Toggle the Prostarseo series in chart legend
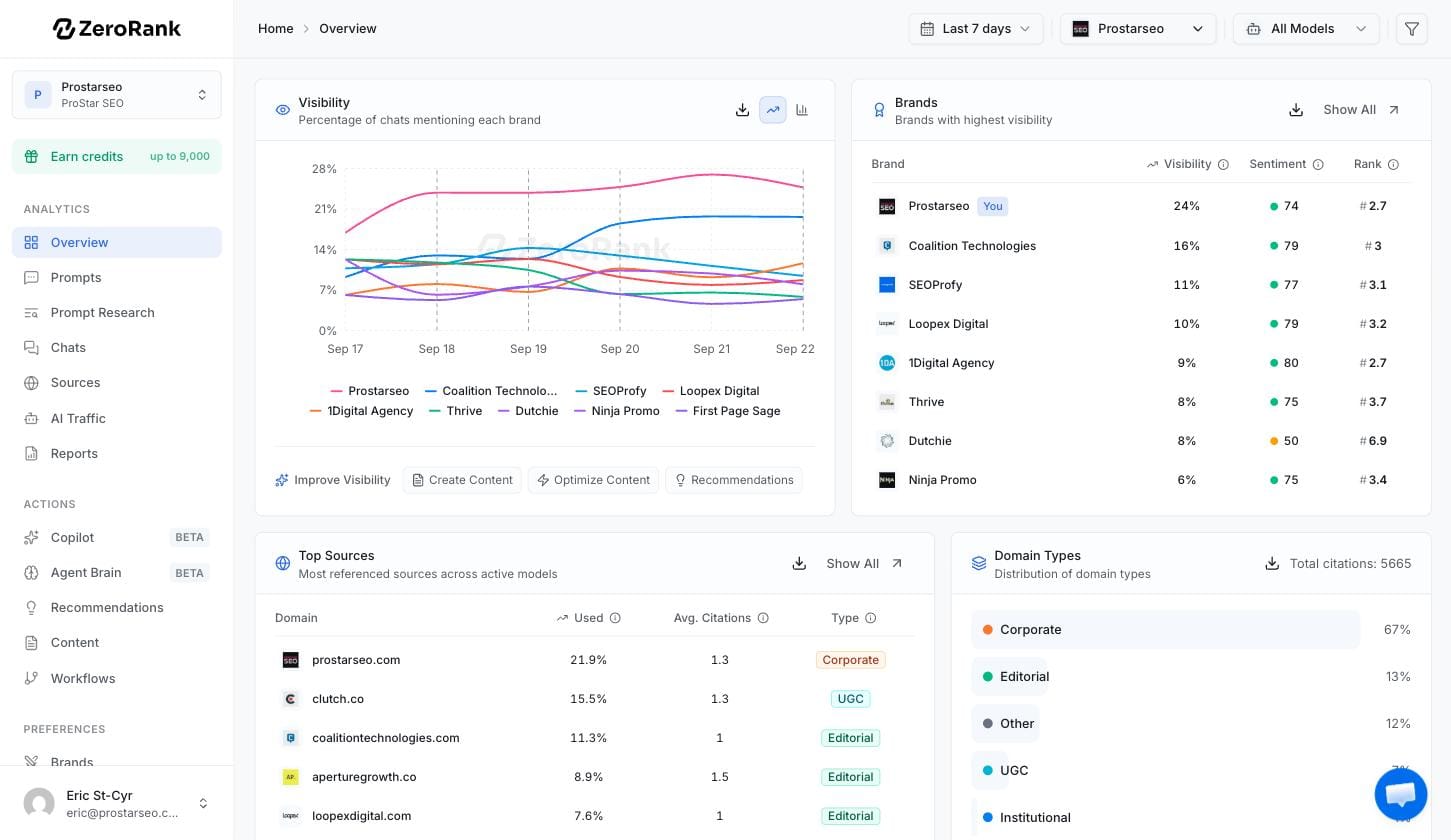 [369, 391]
